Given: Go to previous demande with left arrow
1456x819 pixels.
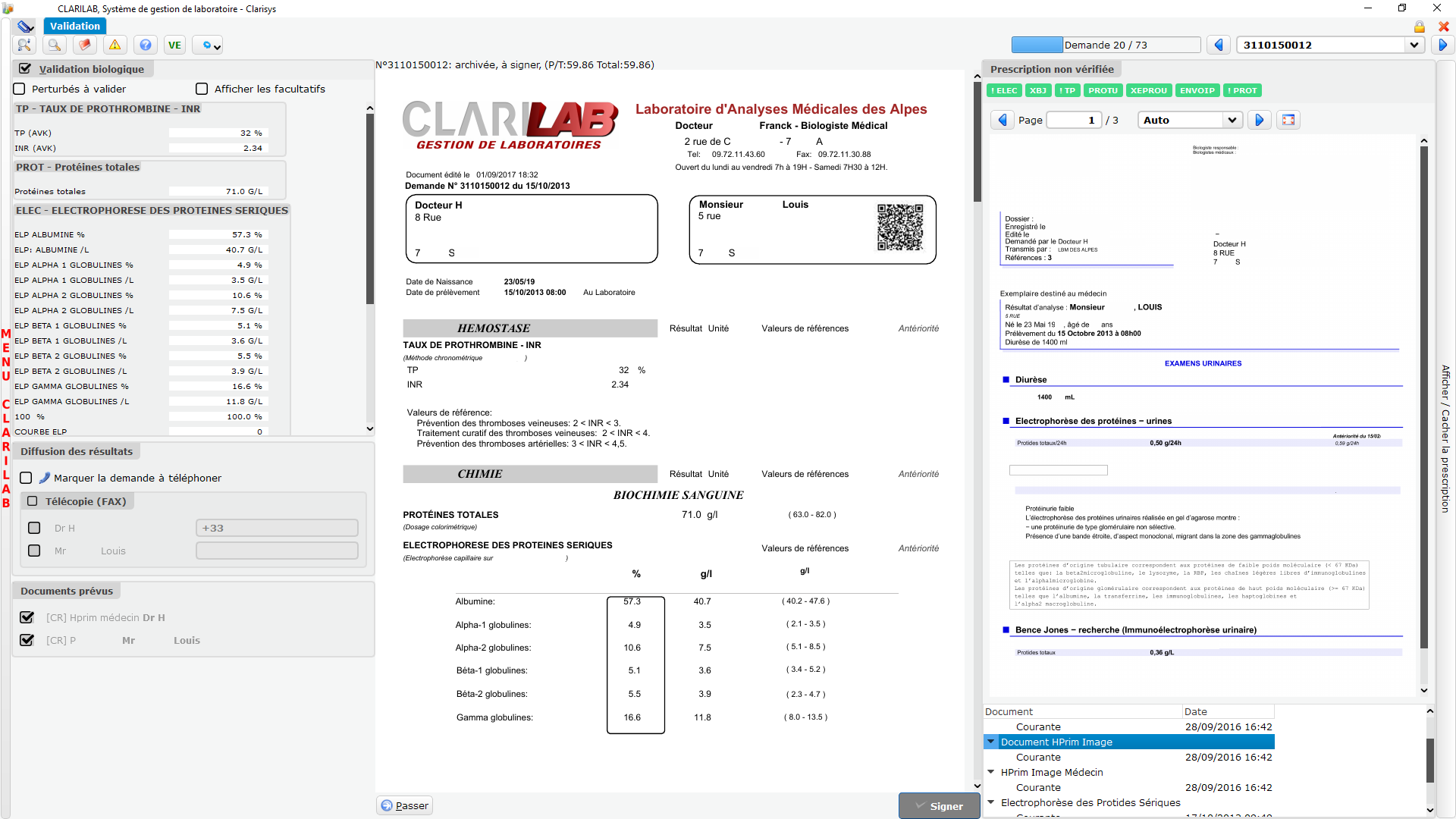Looking at the screenshot, I should pyautogui.click(x=1219, y=45).
